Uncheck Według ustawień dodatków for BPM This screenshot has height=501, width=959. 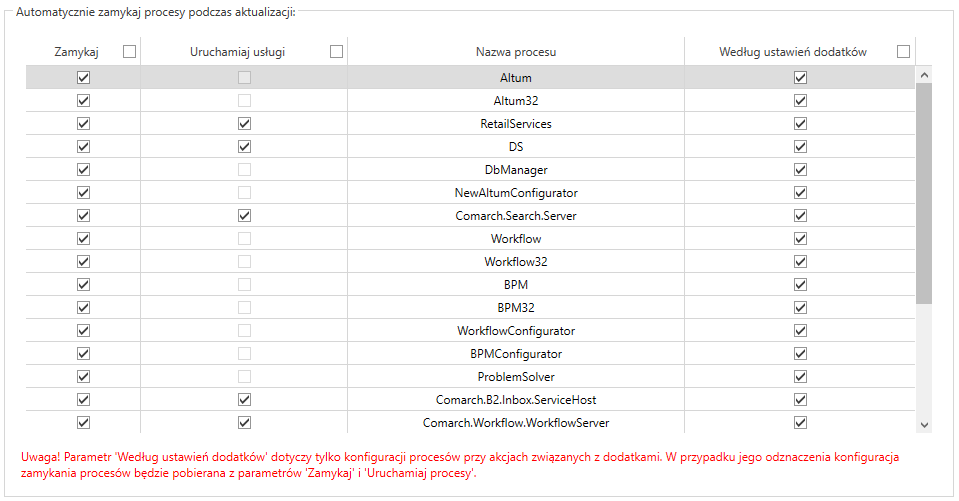800,284
